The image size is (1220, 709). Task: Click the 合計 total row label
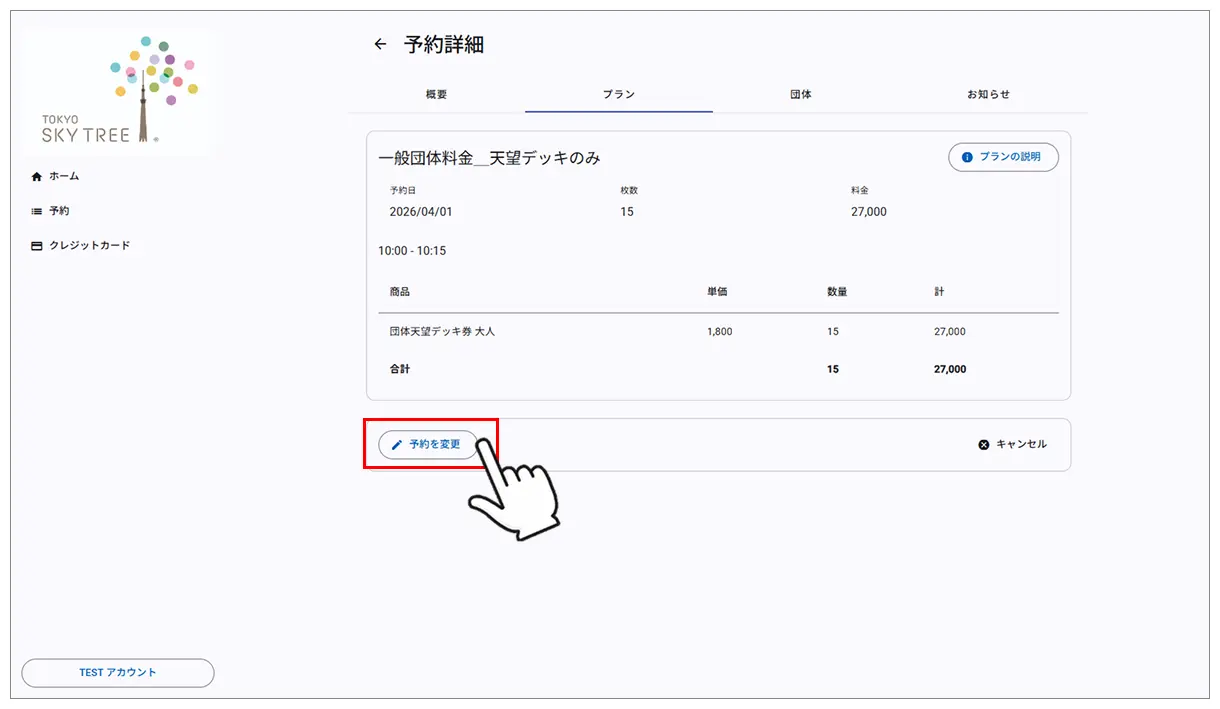pos(400,369)
